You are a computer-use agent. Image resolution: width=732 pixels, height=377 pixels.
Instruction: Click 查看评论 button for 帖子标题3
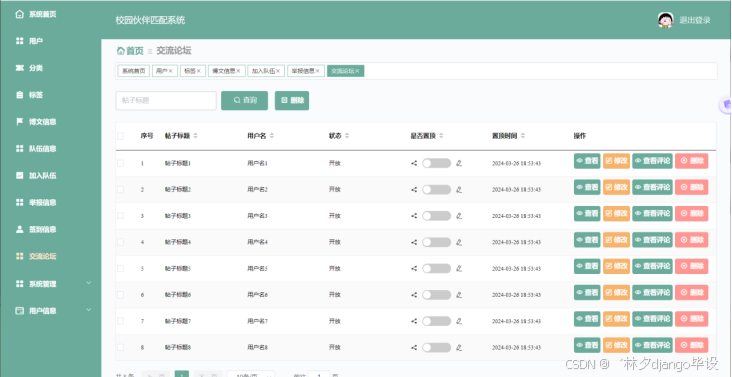652,214
